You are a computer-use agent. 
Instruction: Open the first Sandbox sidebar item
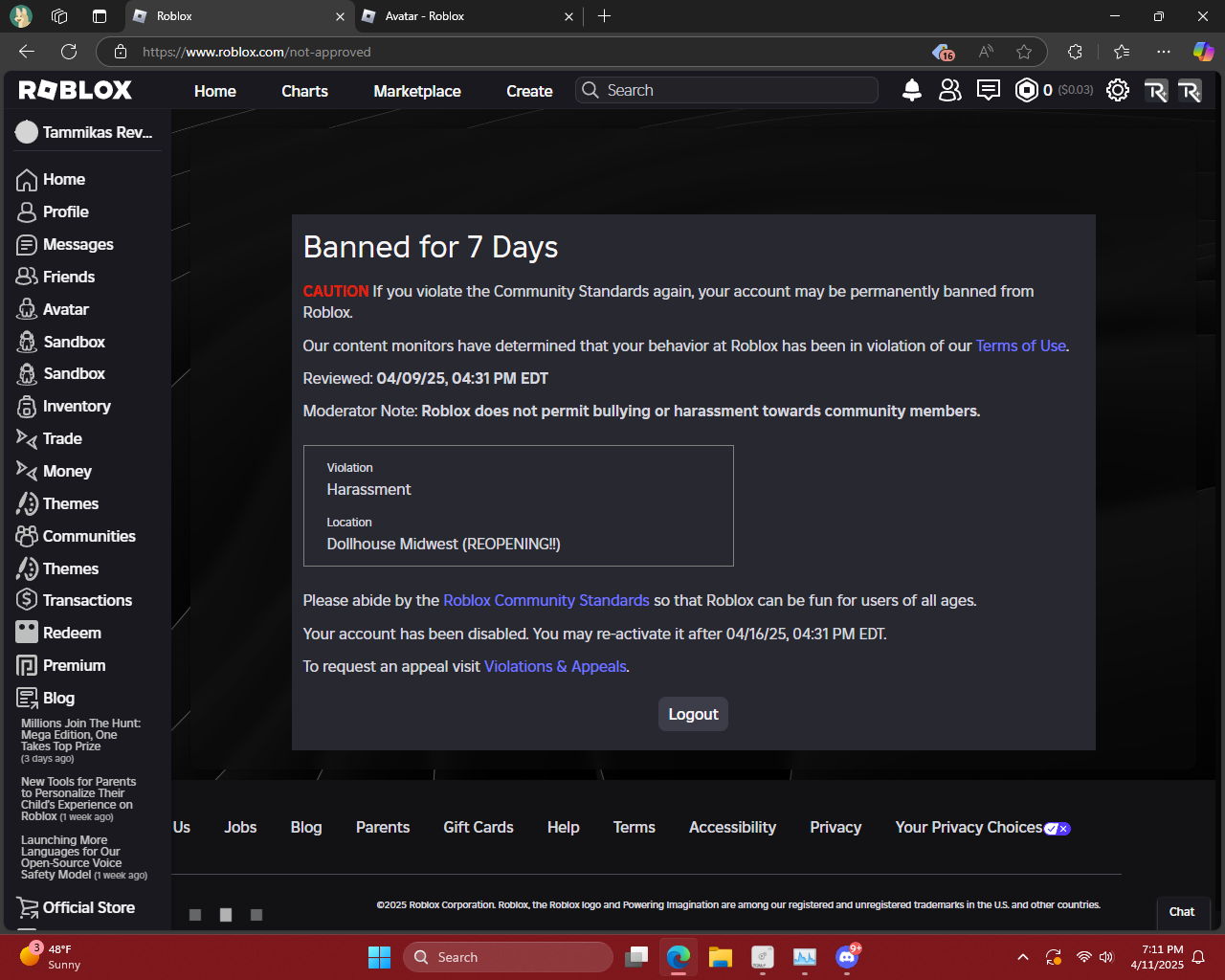point(60,343)
